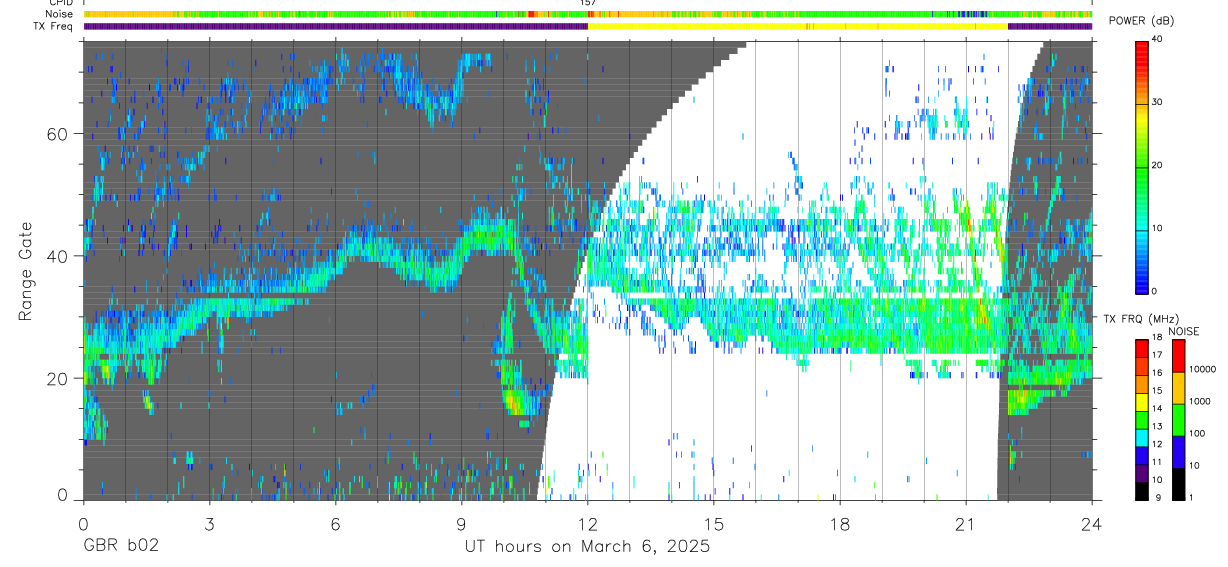The image size is (1228, 567).
Task: Click the 13 tick on TX FRQ legend
Action: pyautogui.click(x=1156, y=427)
